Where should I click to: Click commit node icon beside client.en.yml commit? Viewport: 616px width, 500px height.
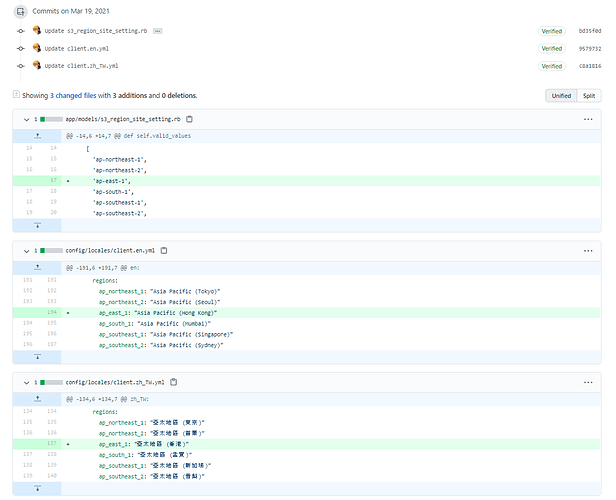21,49
